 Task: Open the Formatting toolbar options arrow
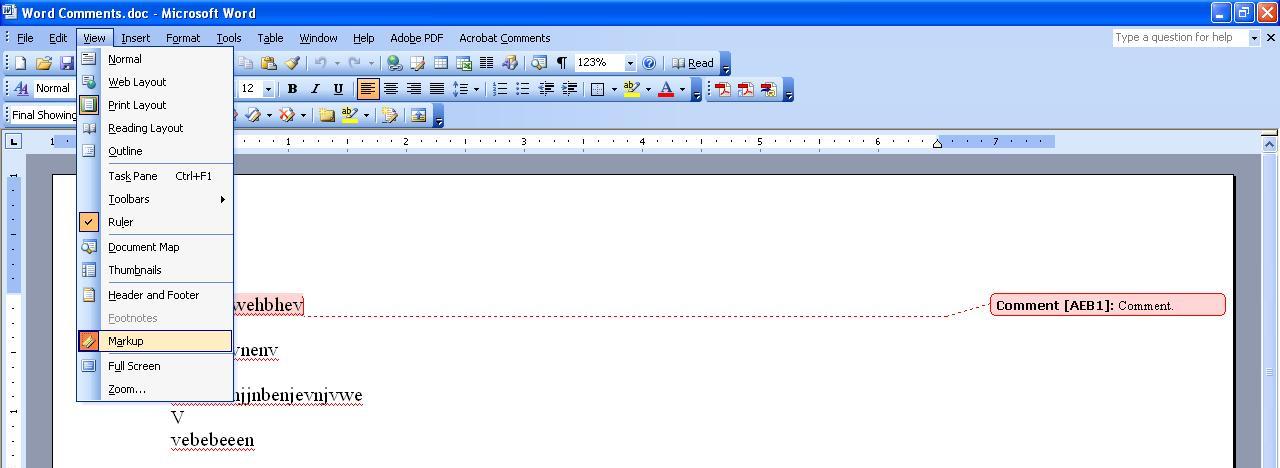pyautogui.click(x=695, y=90)
